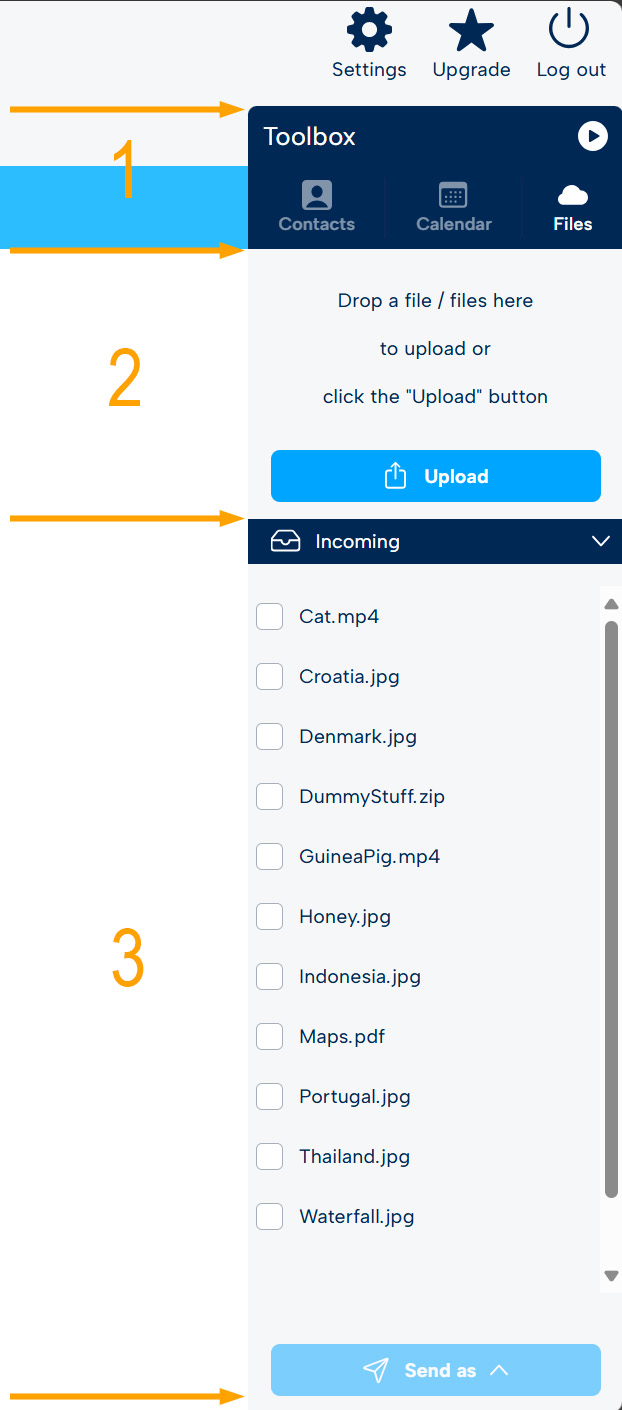Screen dimensions: 622x1410
Task: Click the Log out power icon
Action: pyautogui.click(x=570, y=31)
